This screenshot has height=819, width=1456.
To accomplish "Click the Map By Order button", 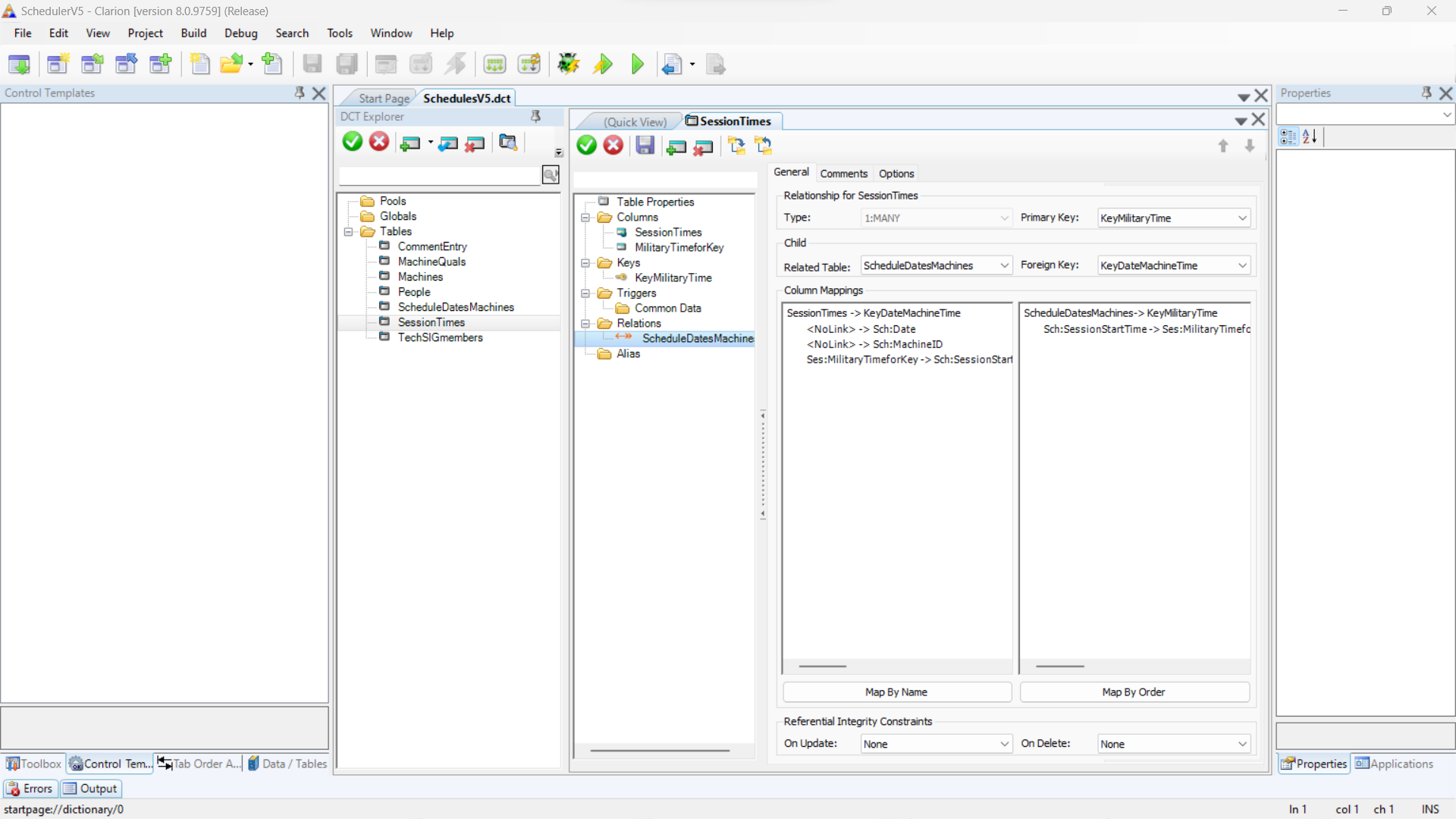I will coord(1134,692).
